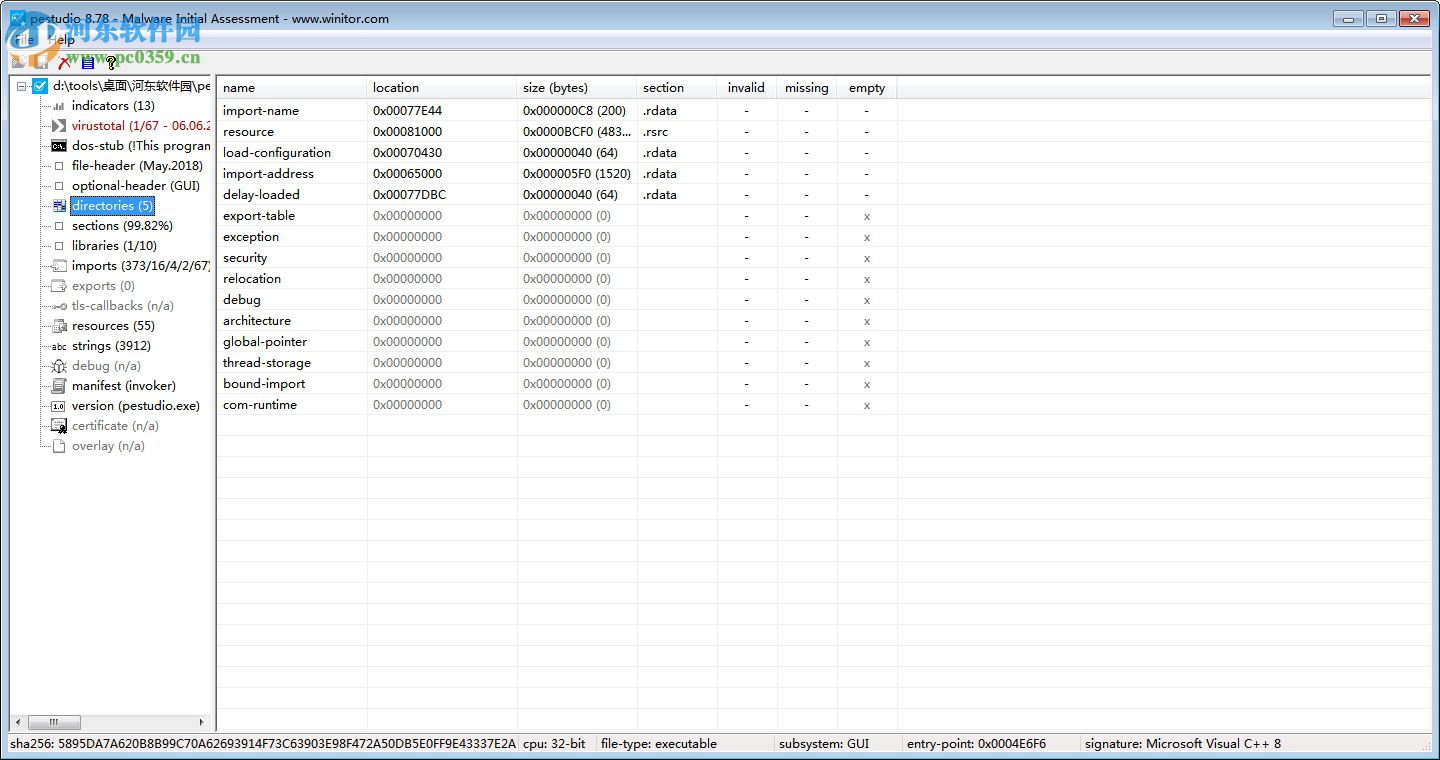Select manifest (invoker) tree item
The height and width of the screenshot is (760, 1440).
tap(123, 386)
